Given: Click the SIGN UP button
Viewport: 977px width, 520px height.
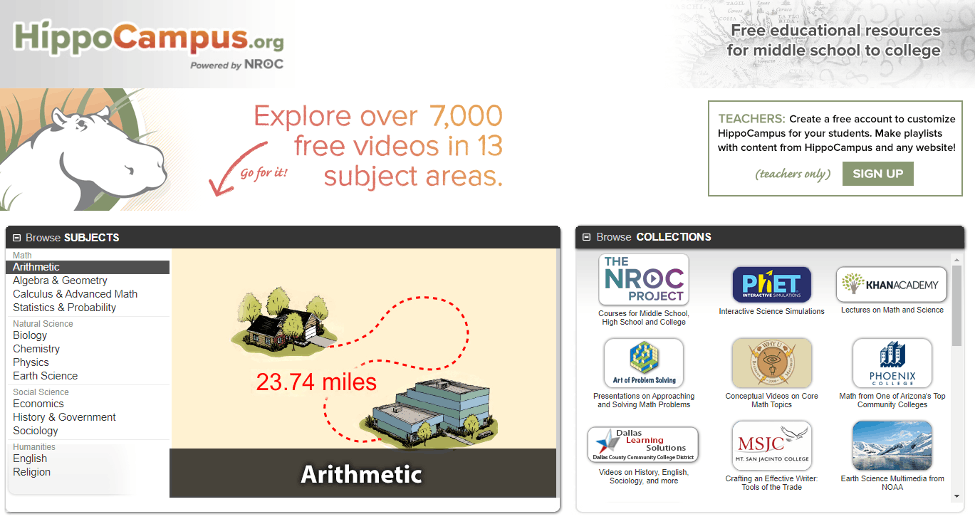Looking at the screenshot, I should (x=878, y=174).
